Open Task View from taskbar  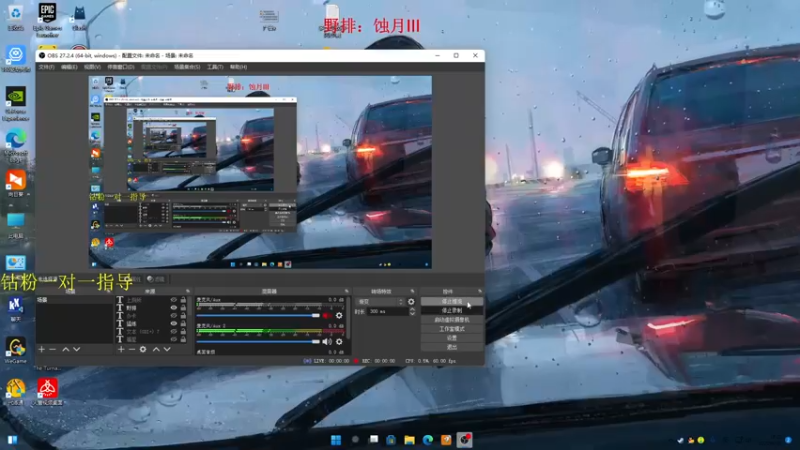pos(373,440)
